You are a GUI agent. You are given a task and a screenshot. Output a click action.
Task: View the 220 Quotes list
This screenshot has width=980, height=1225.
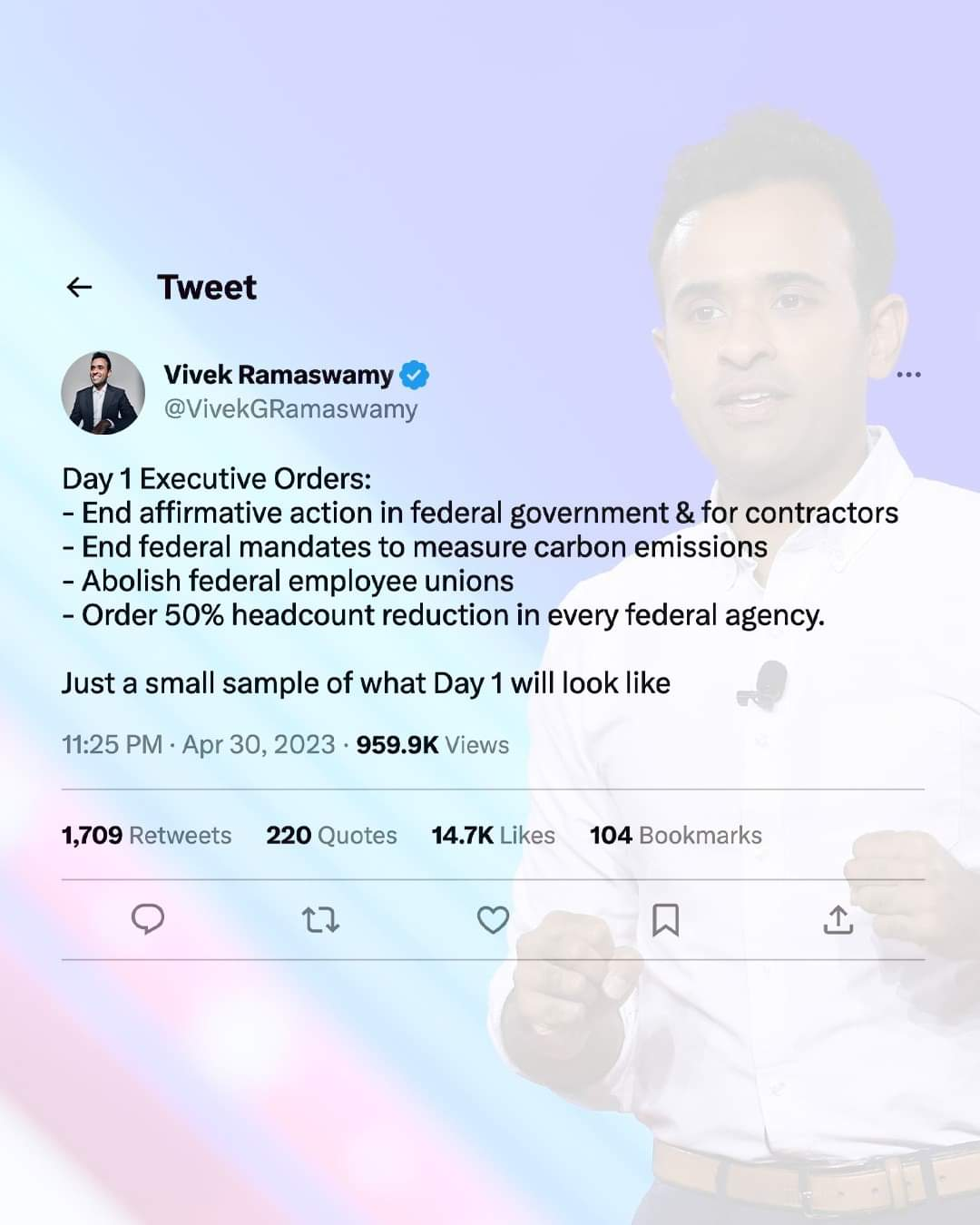331,835
